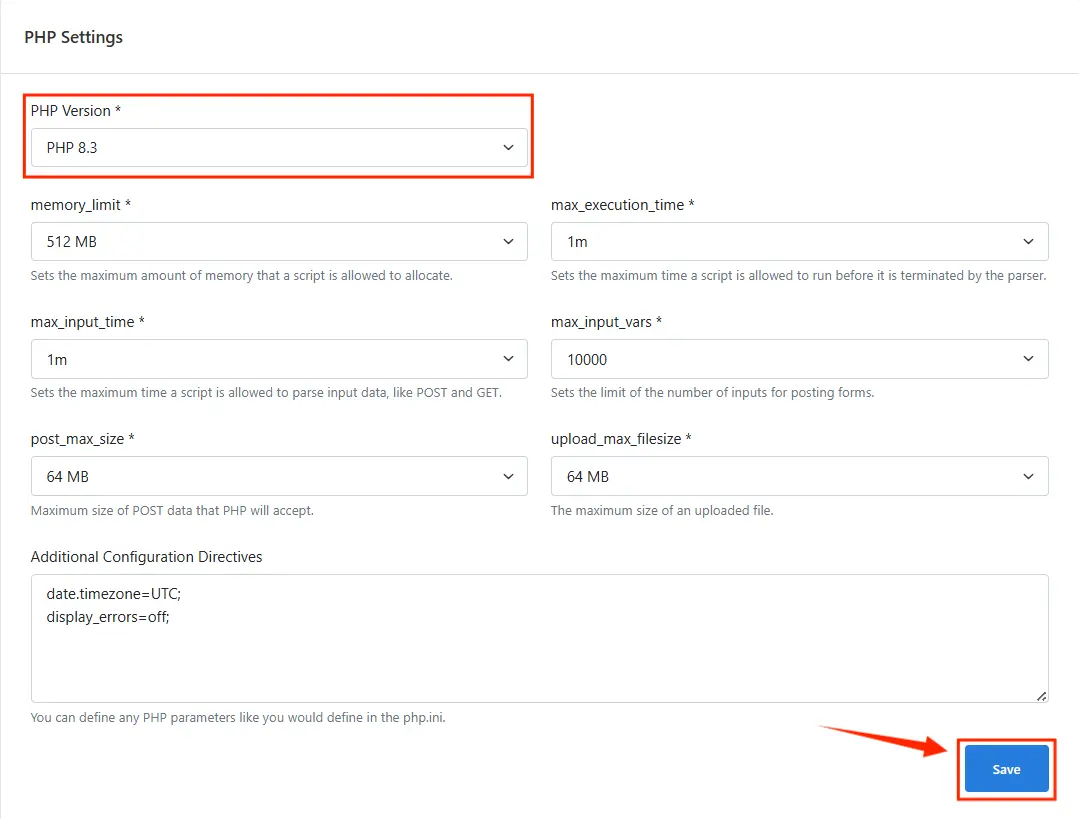Click the max_input_vars chevron icon
Image resolution: width=1079 pixels, height=819 pixels.
coord(1028,358)
